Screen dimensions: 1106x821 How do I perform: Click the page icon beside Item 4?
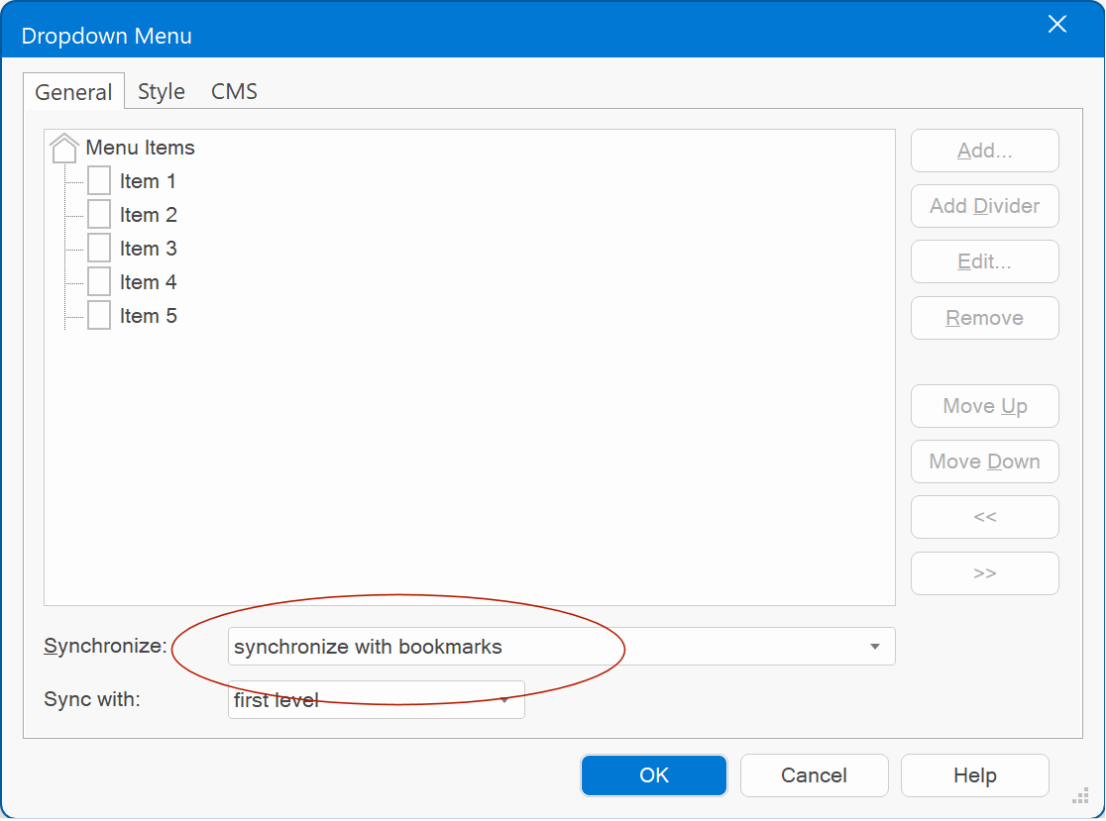(99, 282)
